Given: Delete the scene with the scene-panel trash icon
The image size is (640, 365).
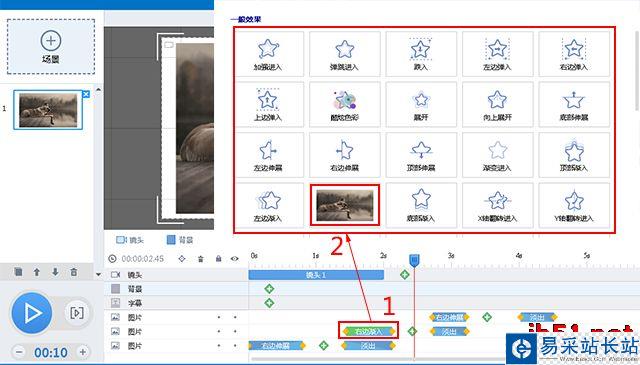Looking at the screenshot, I should click(73, 272).
